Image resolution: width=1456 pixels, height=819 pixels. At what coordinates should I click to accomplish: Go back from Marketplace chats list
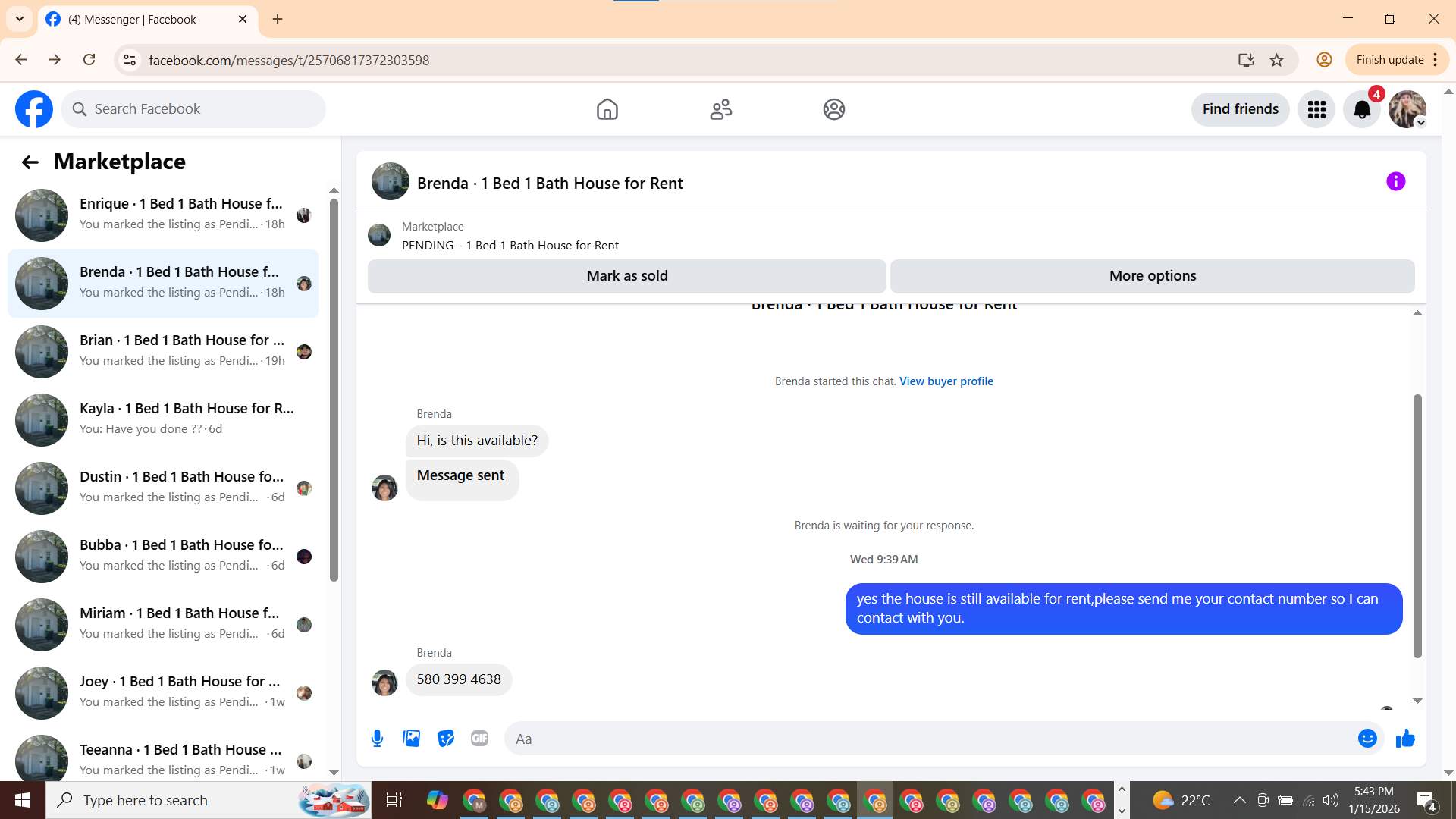[30, 162]
